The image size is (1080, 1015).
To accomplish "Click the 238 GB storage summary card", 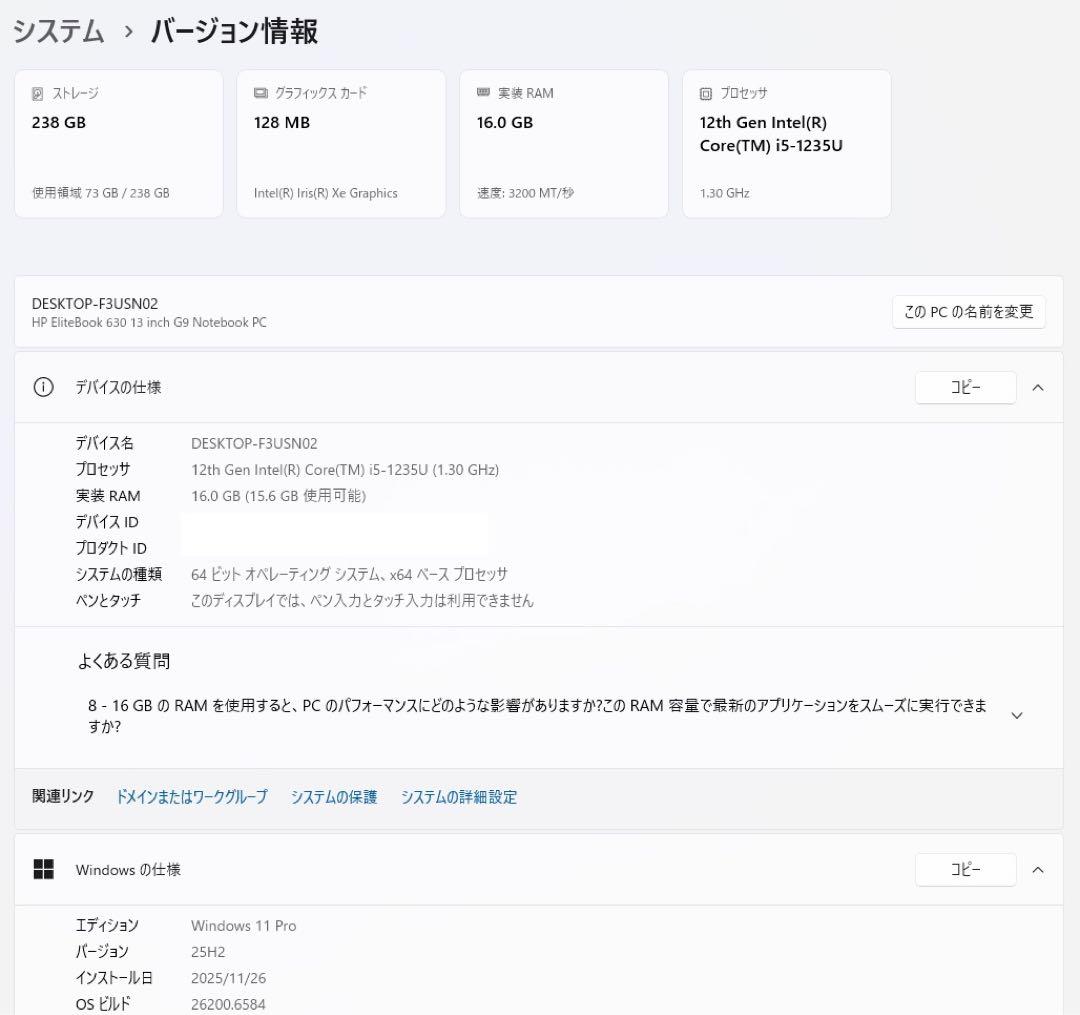I will coord(118,143).
